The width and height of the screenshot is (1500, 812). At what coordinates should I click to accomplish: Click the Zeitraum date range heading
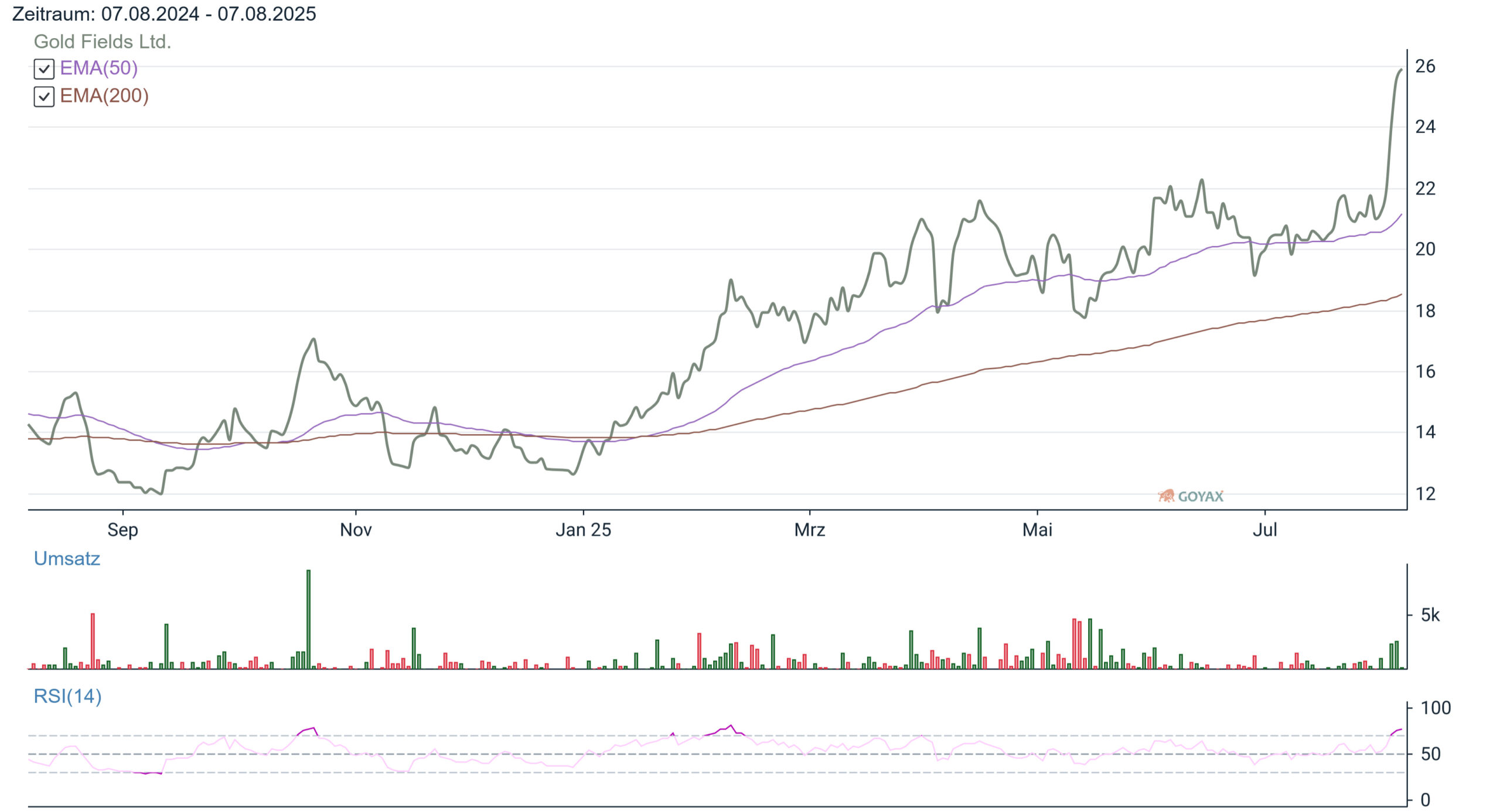[164, 13]
